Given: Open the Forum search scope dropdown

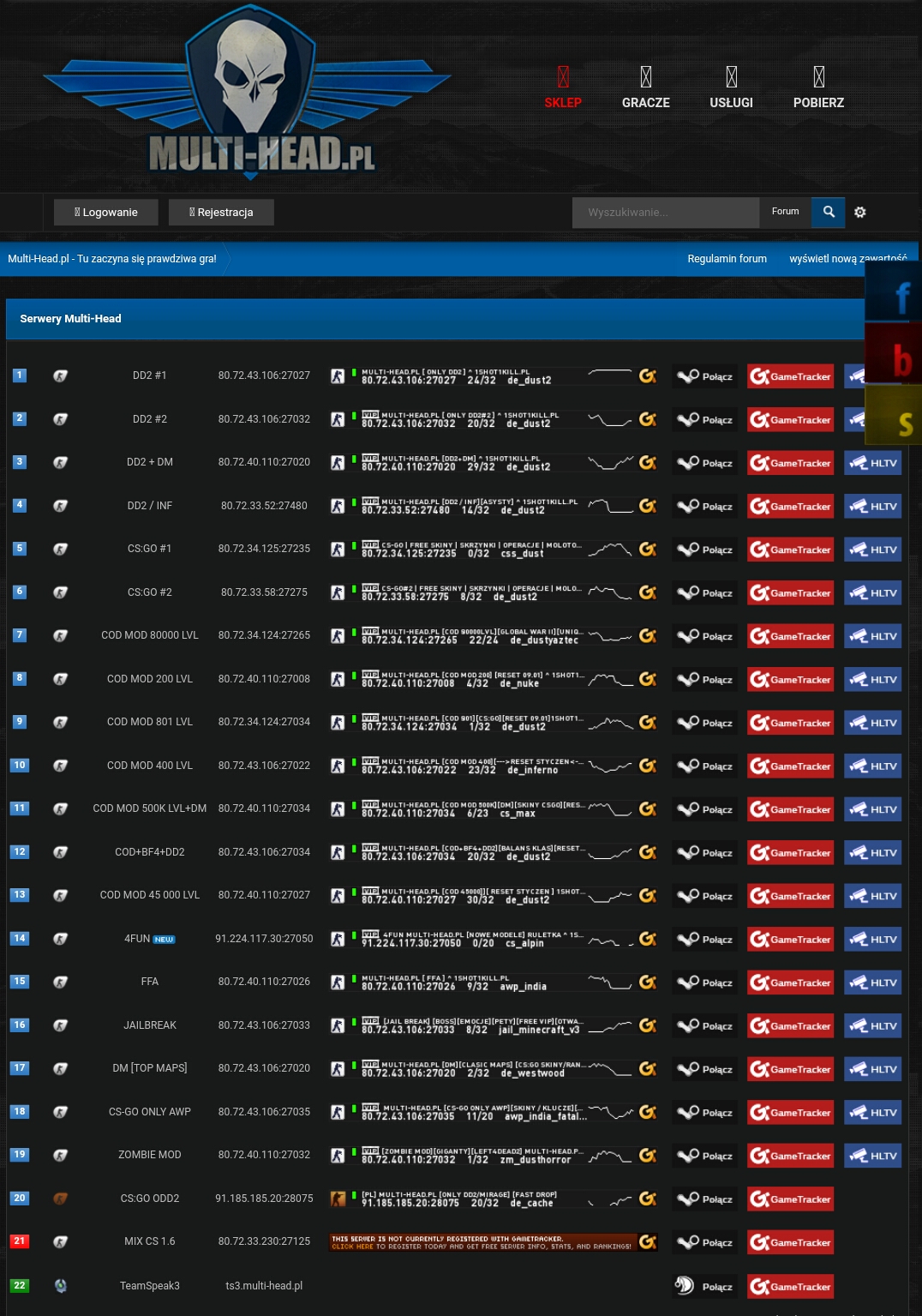Looking at the screenshot, I should click(x=785, y=212).
